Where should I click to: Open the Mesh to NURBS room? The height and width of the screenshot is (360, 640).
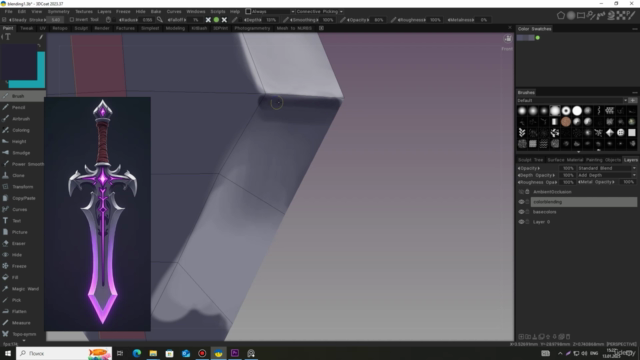coord(294,28)
